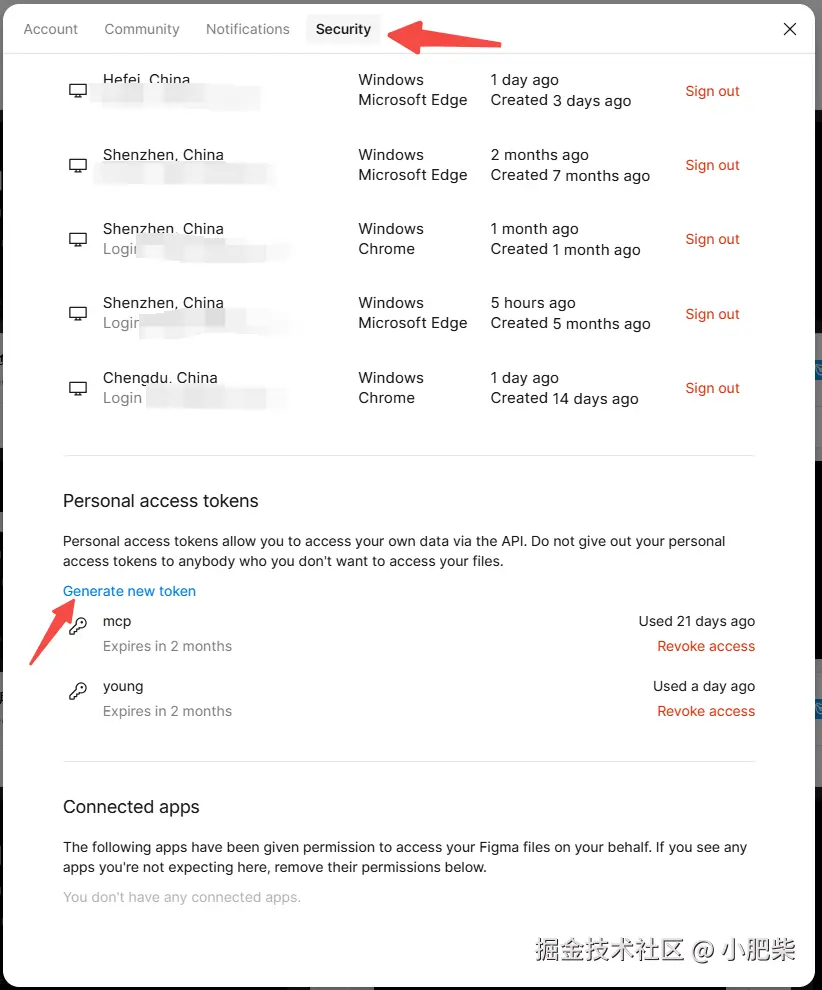This screenshot has width=822, height=990.
Task: Click the desktop icon for first Shenzhen session
Action: (77, 165)
